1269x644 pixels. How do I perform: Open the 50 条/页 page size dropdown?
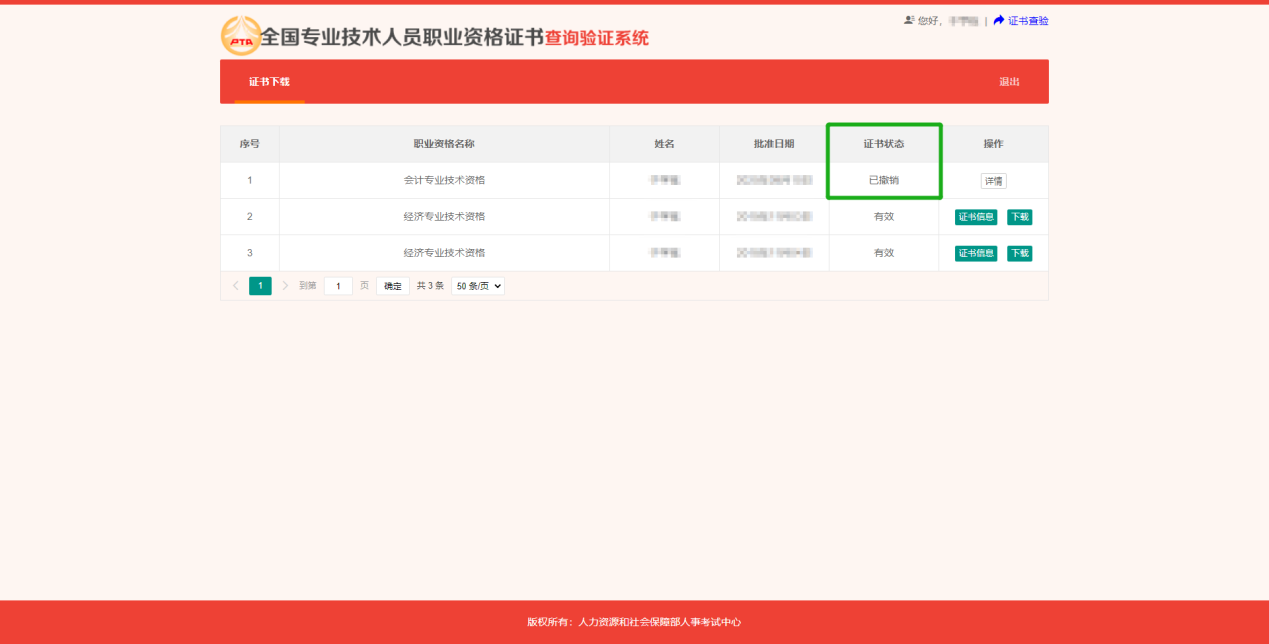pyautogui.click(x=477, y=285)
